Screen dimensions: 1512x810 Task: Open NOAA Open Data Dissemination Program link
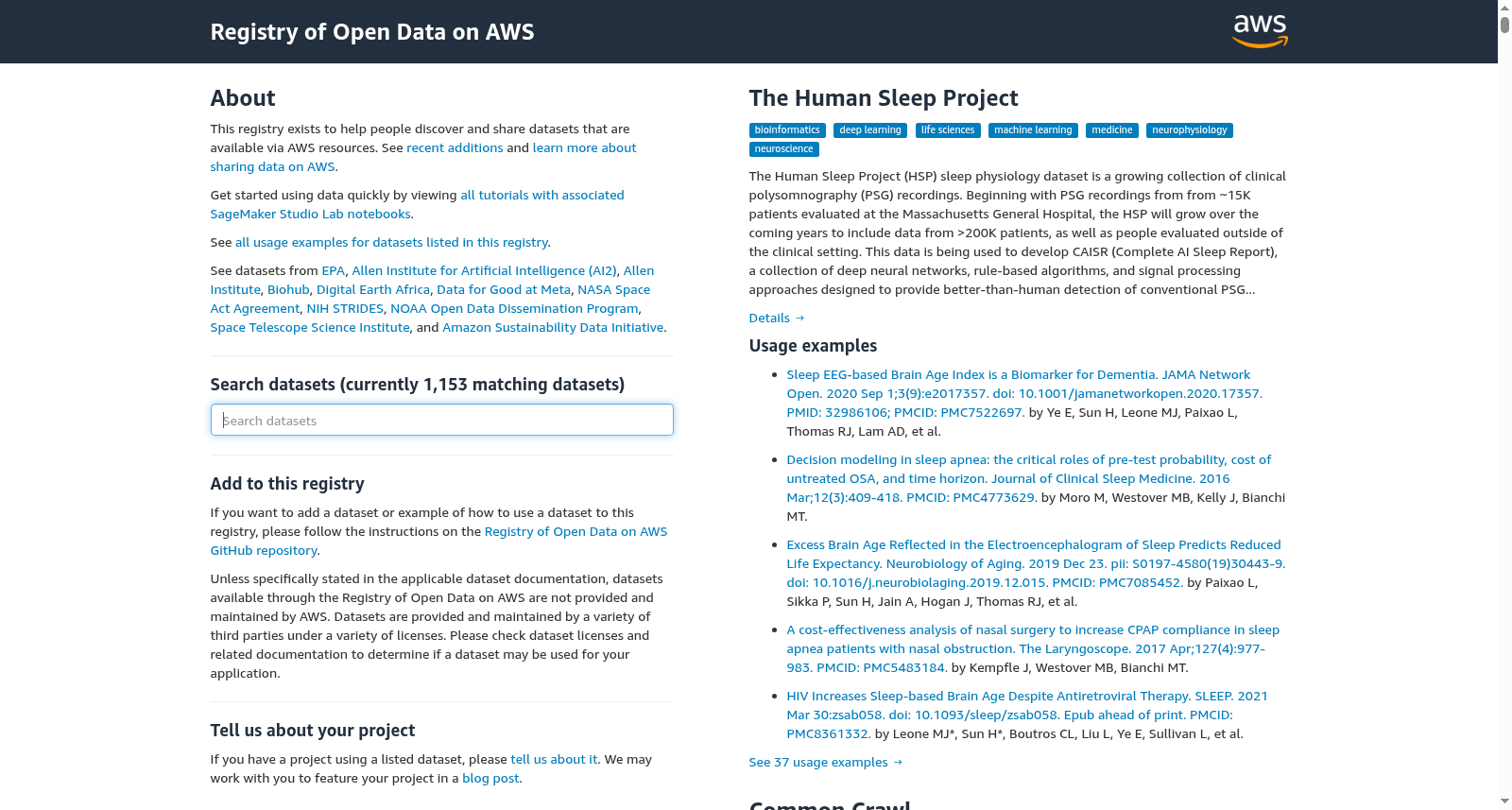coord(514,308)
